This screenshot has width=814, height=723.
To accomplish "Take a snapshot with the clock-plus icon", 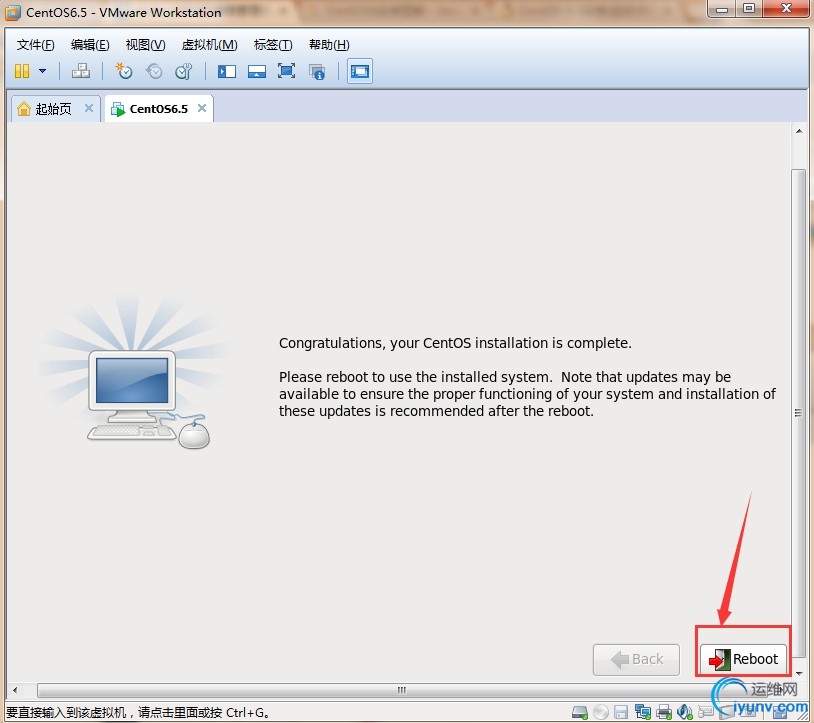I will 124,71.
